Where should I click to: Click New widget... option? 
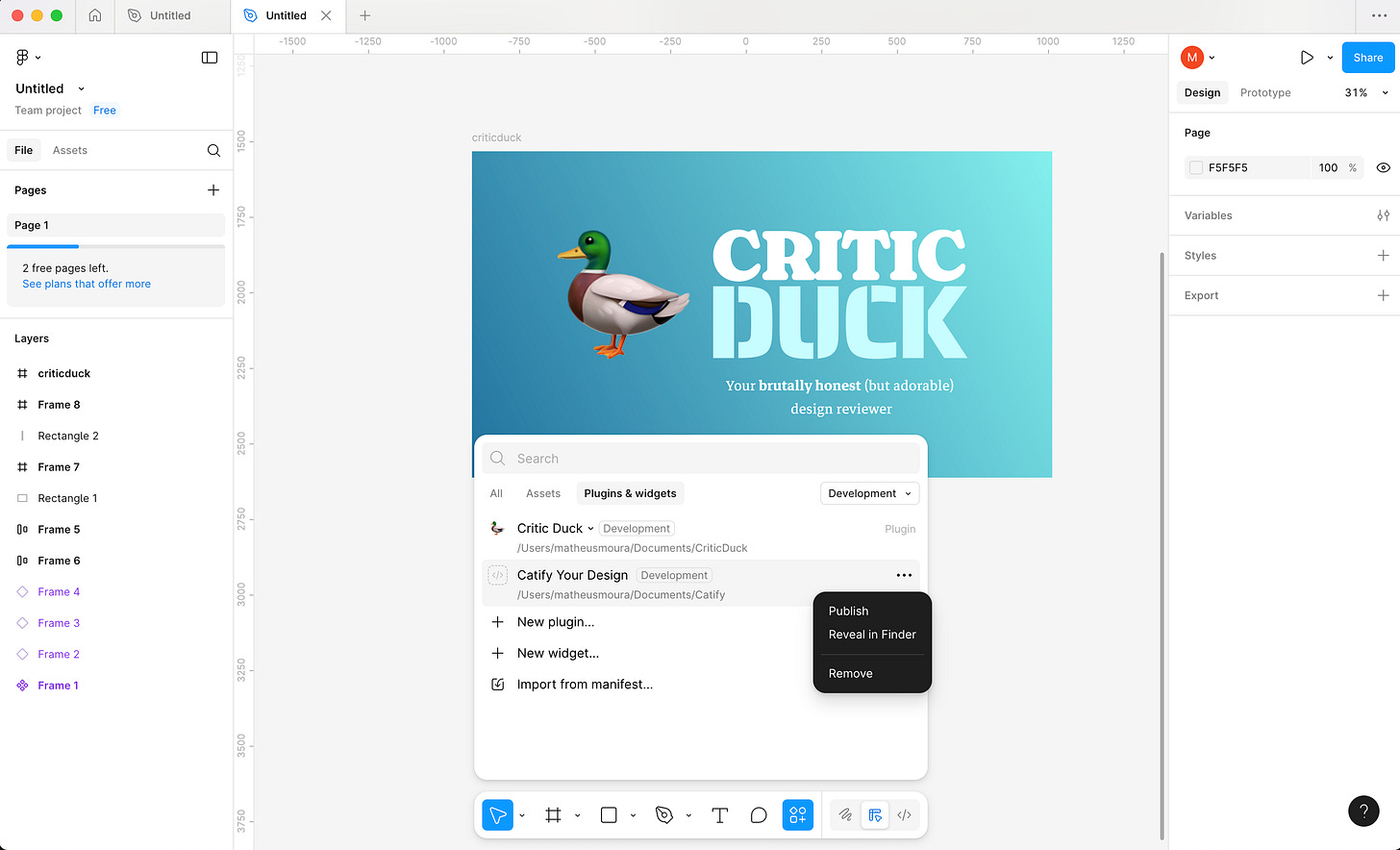(558, 653)
